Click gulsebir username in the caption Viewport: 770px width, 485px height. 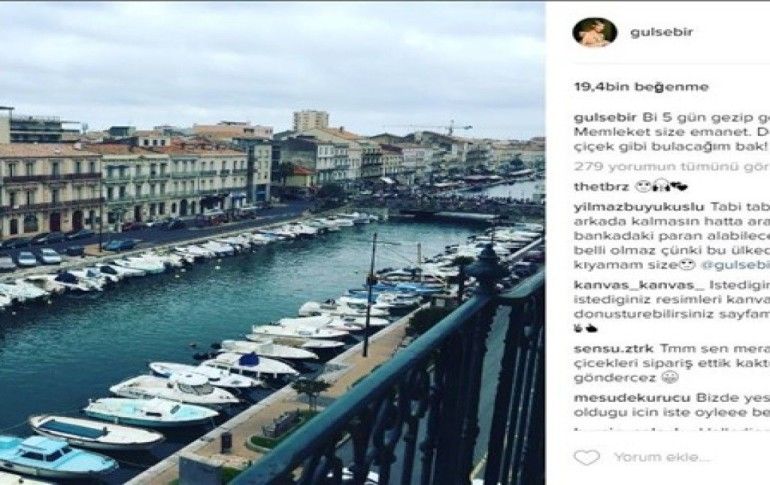605,117
